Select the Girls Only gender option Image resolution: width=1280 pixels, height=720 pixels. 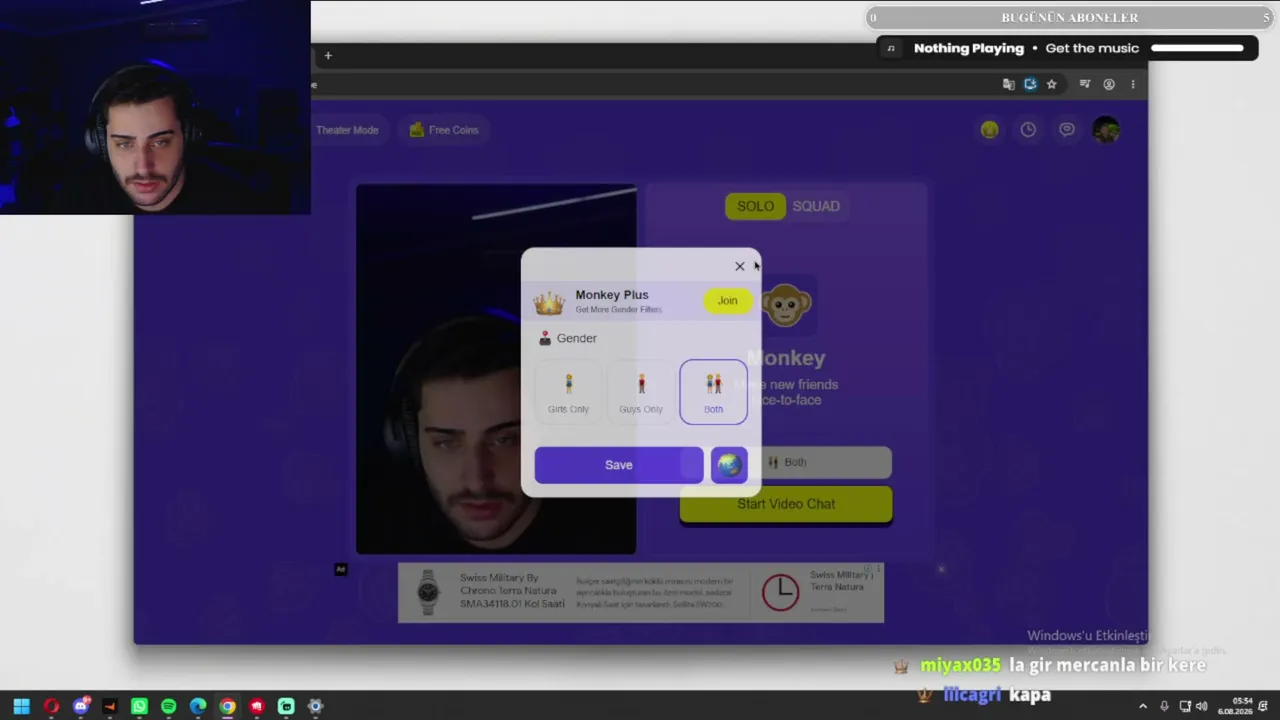(568, 392)
